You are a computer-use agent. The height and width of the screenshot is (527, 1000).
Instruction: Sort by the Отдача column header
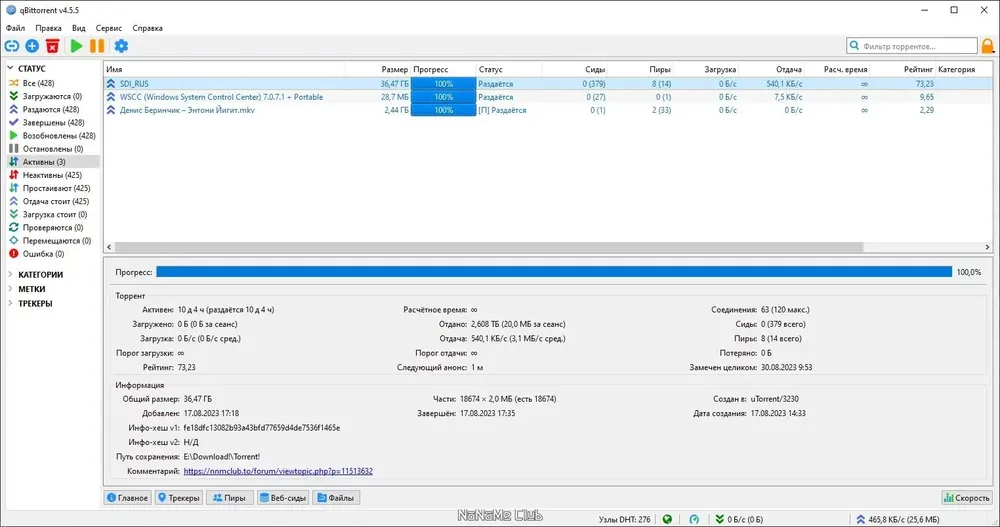772,69
